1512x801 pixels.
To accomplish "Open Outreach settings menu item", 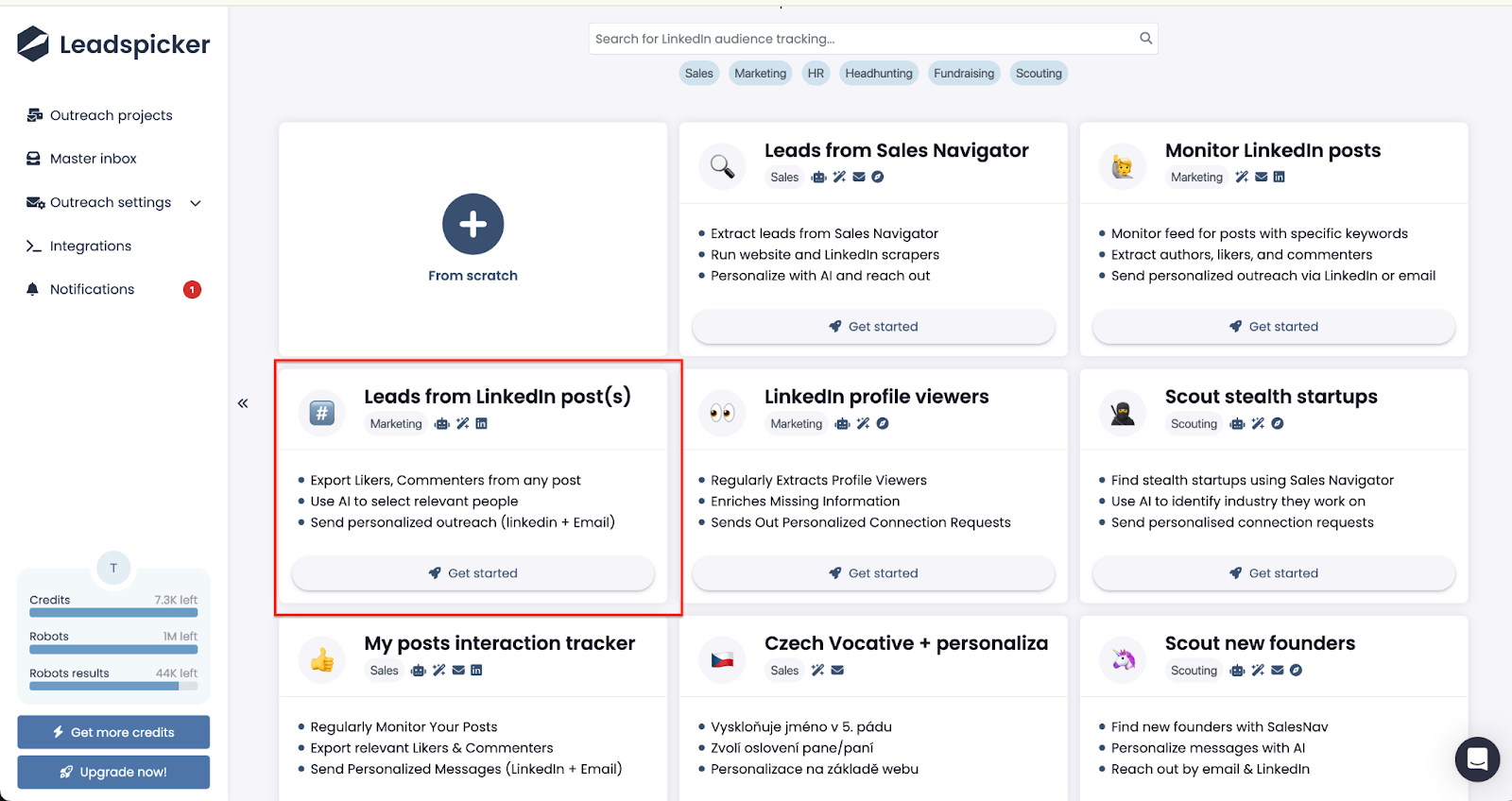I will [99, 202].
